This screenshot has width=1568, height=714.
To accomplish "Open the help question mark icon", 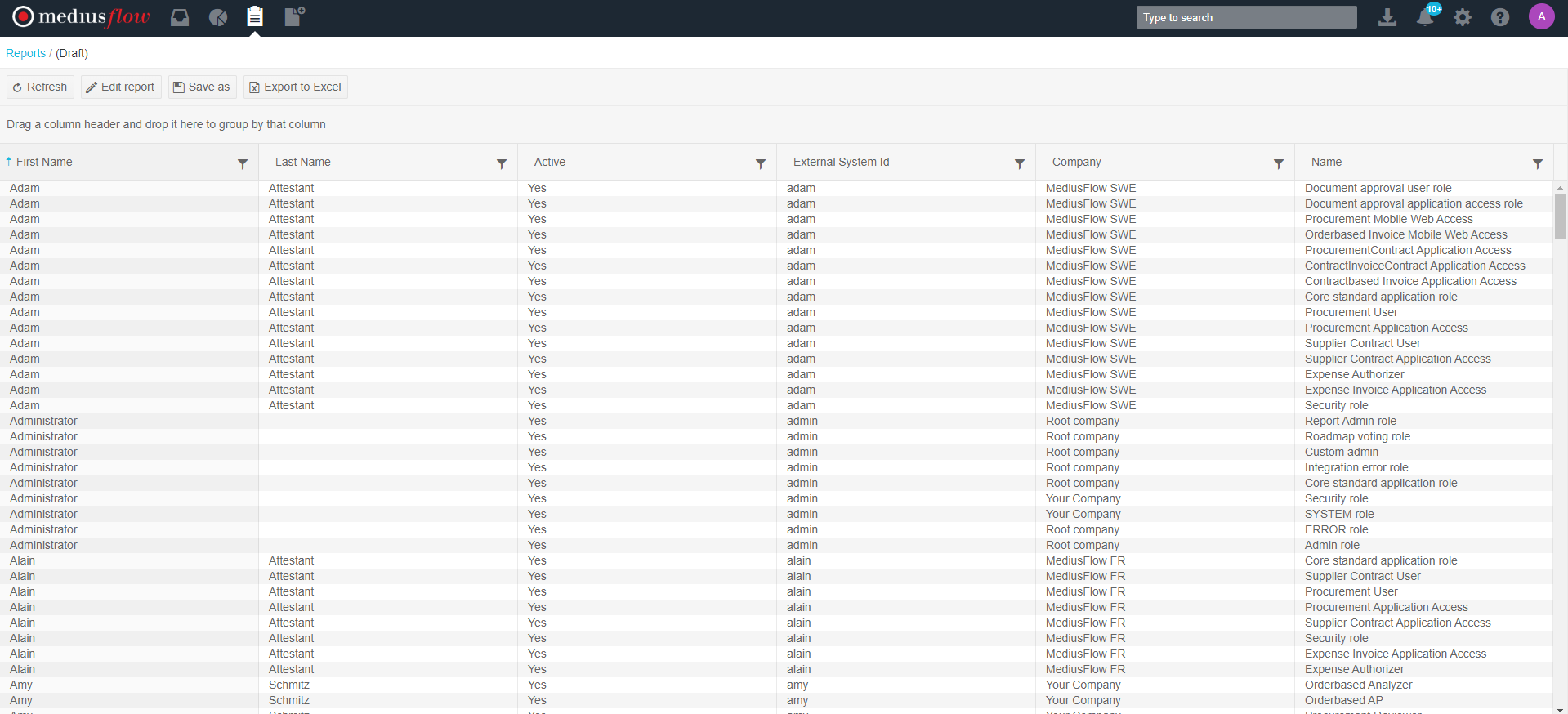I will pyautogui.click(x=1500, y=17).
